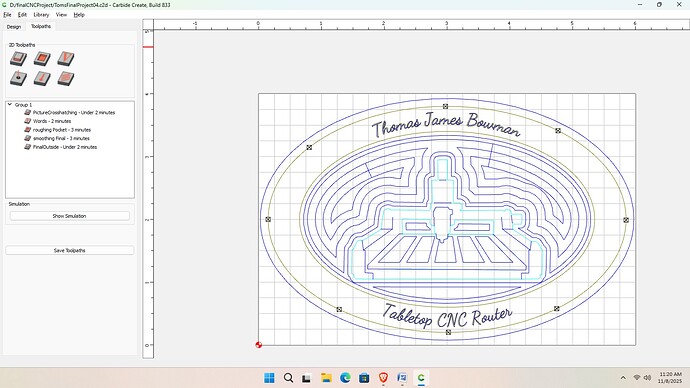The width and height of the screenshot is (690, 388).
Task: Select 'Words - 2 minutes' toolpath
Action: [x=52, y=121]
